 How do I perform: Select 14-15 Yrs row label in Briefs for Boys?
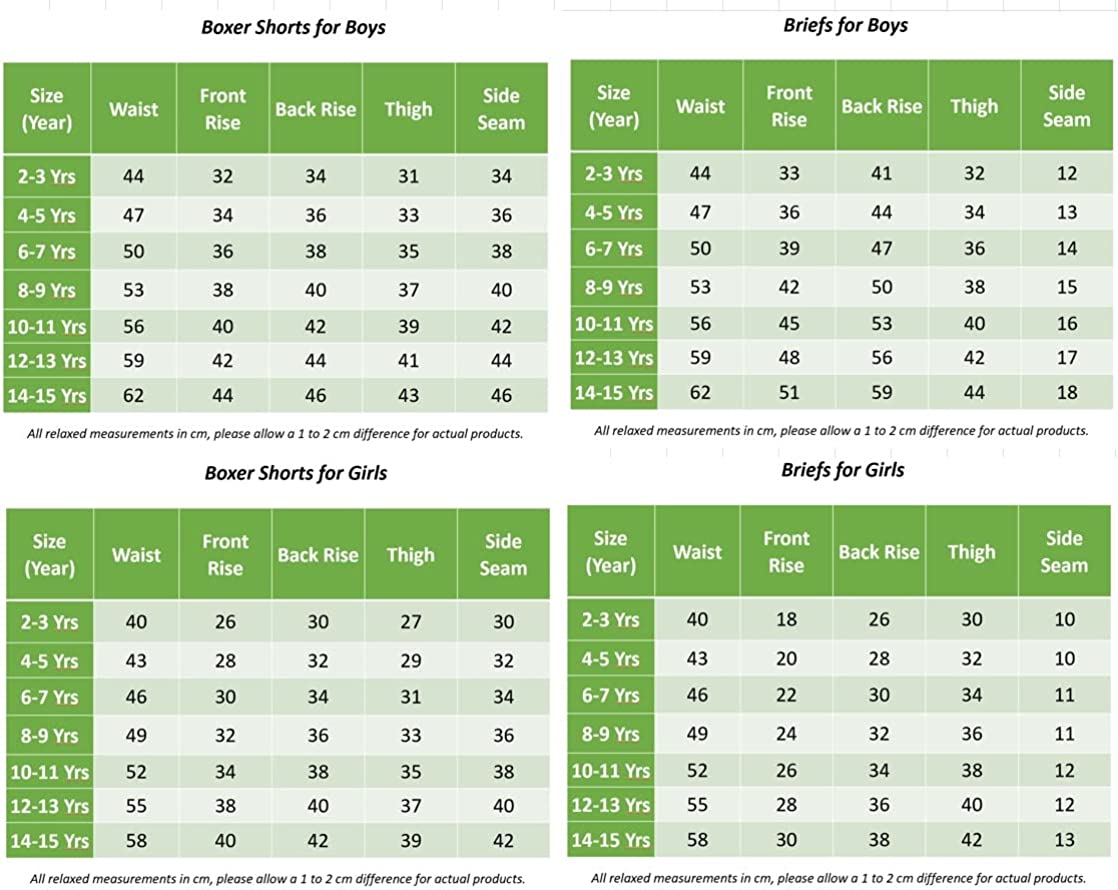pos(612,393)
